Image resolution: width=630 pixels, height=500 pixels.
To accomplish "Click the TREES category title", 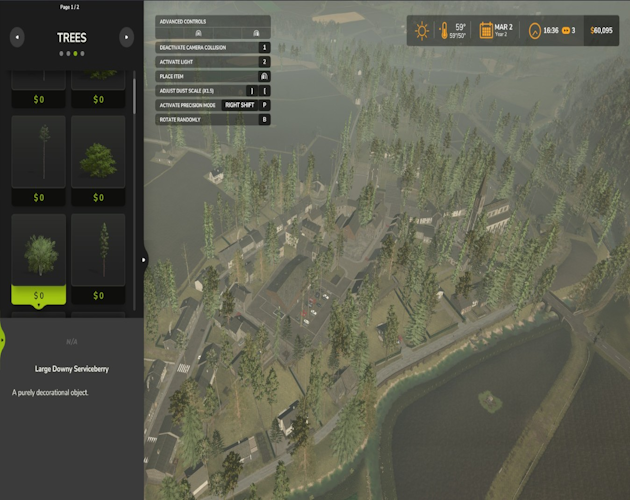I will tap(72, 38).
